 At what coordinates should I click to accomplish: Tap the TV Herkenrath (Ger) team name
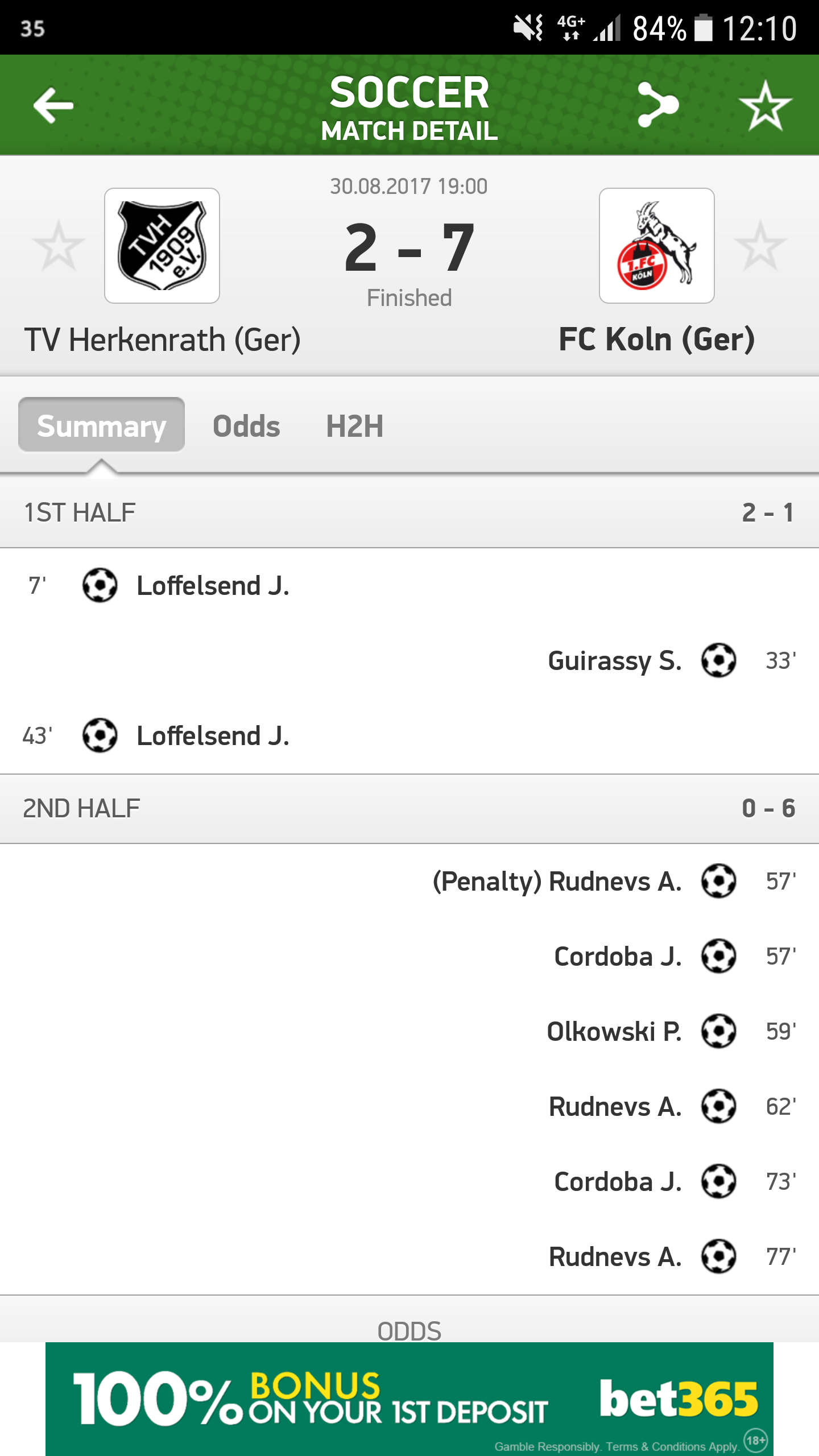tap(163, 340)
